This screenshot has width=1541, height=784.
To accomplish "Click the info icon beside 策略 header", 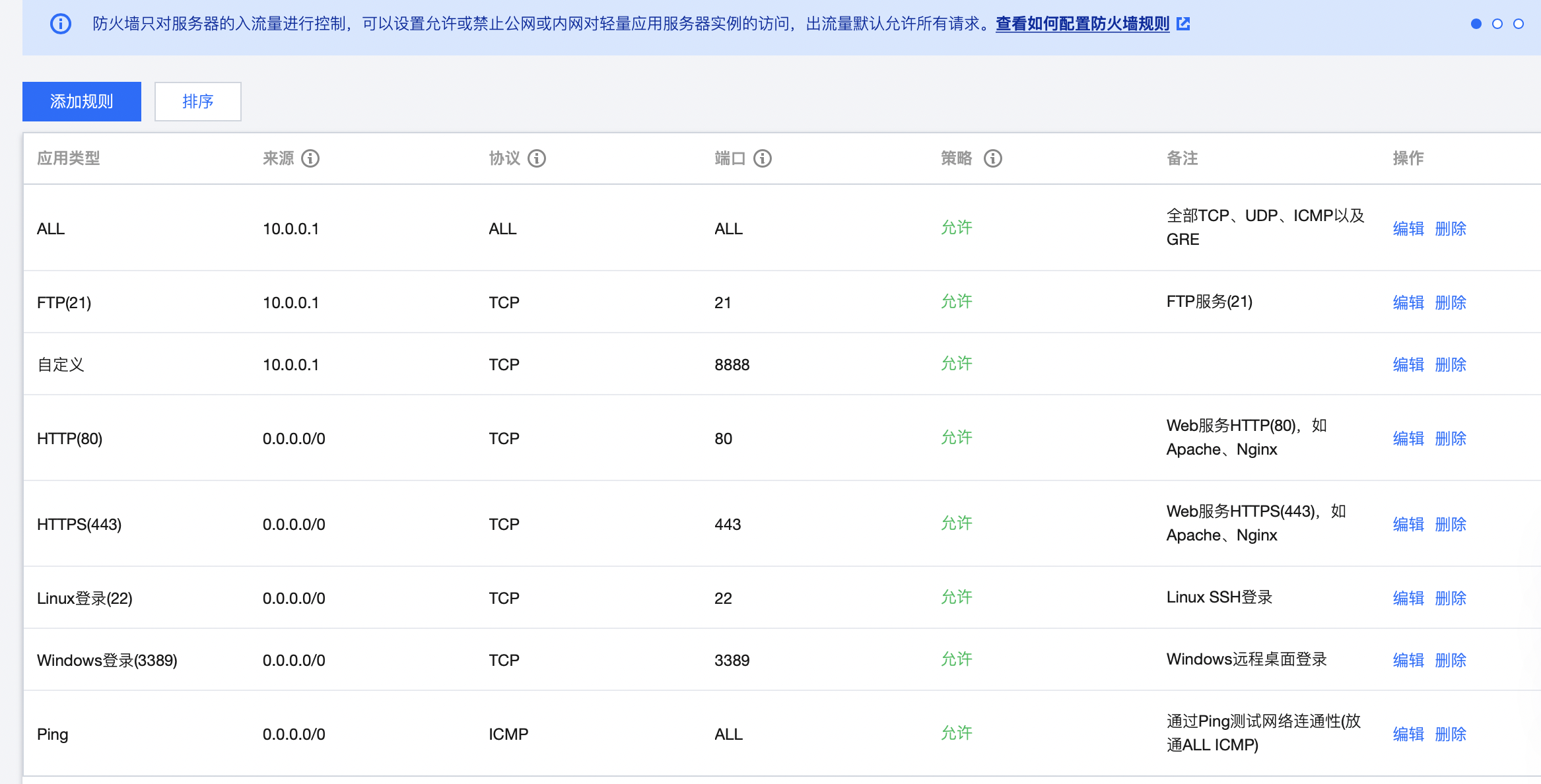I will 993,158.
